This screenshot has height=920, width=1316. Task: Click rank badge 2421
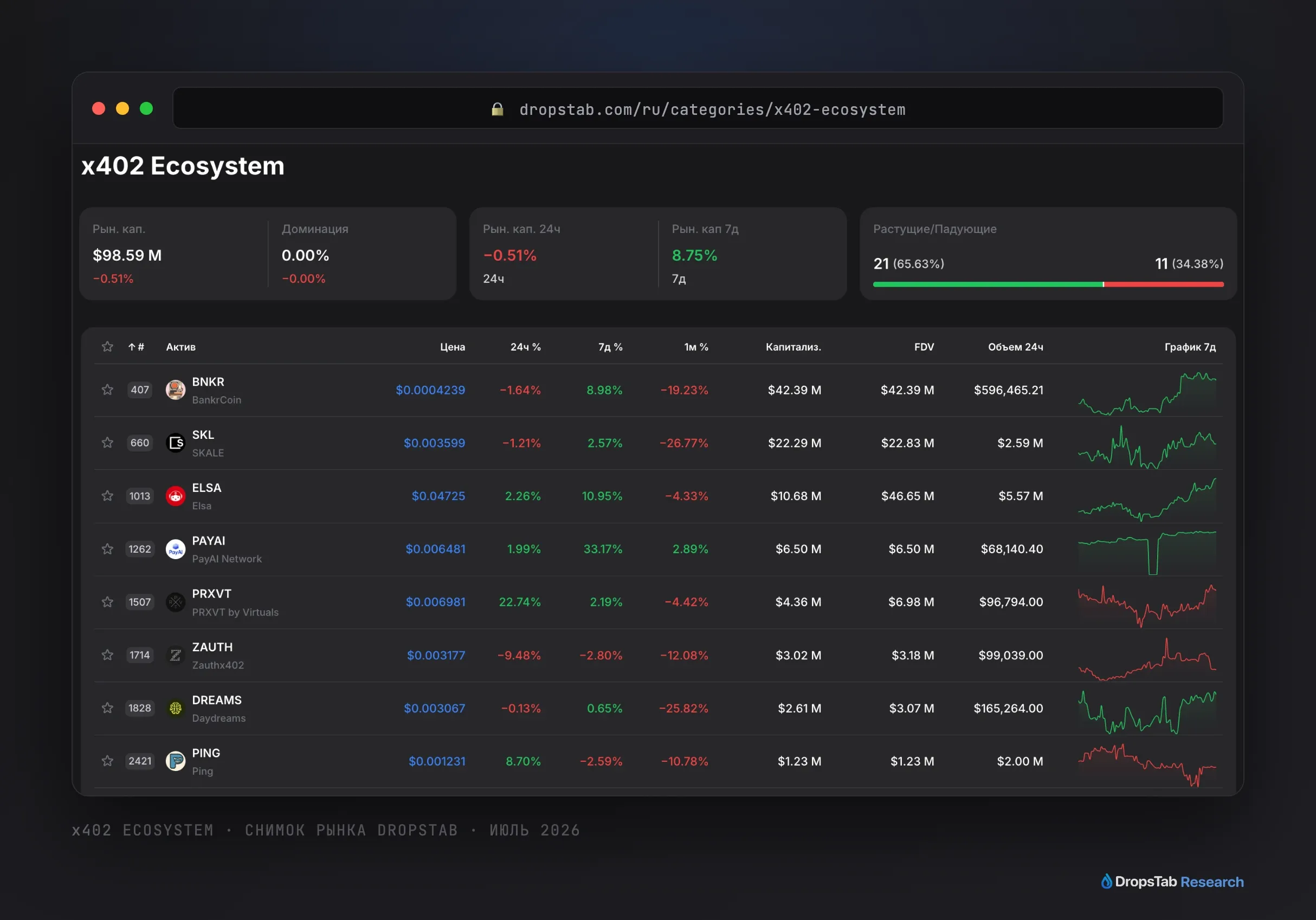140,761
